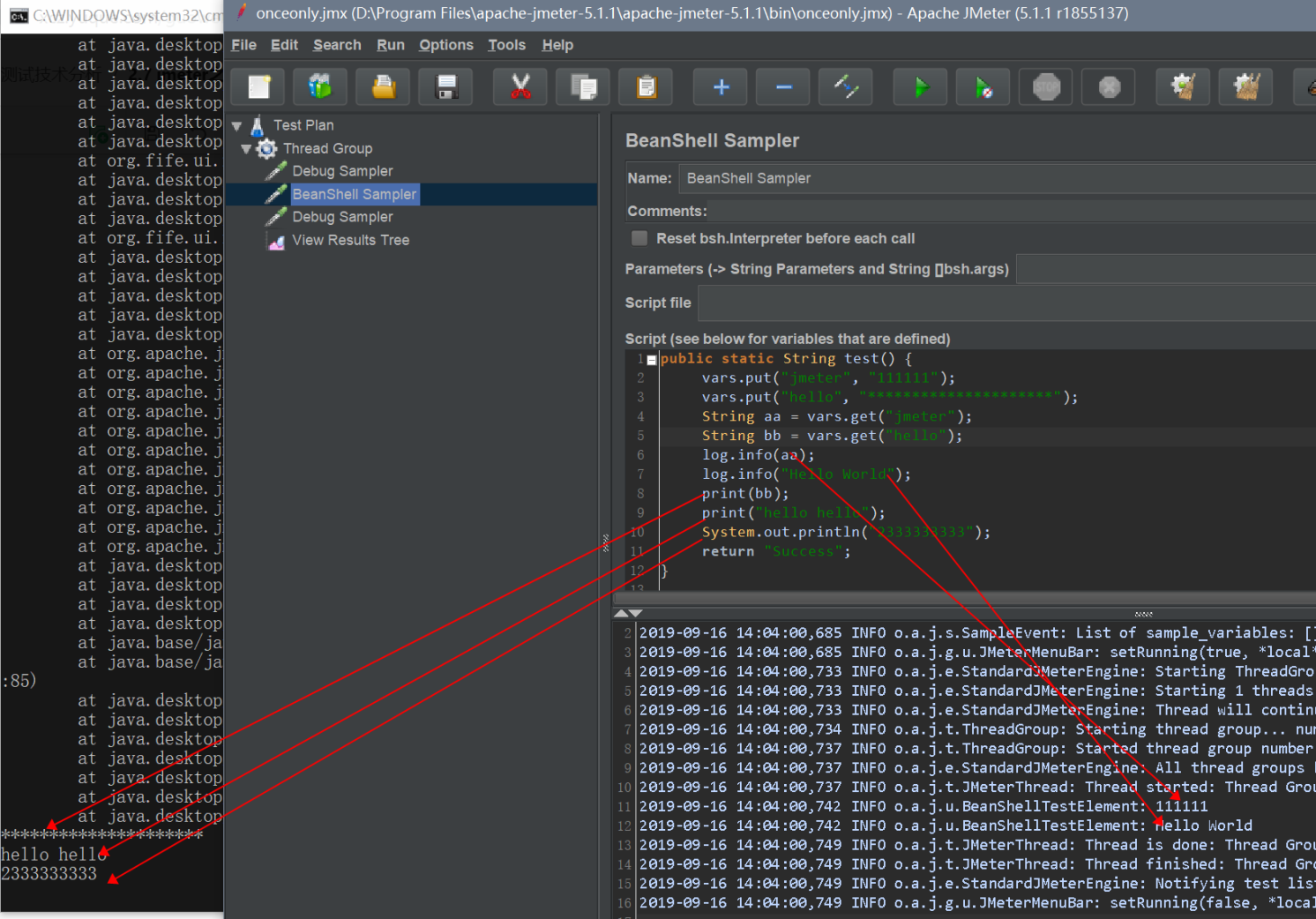Click log line 'Thread is done'
This screenshot has height=919, width=1316.
977,845
